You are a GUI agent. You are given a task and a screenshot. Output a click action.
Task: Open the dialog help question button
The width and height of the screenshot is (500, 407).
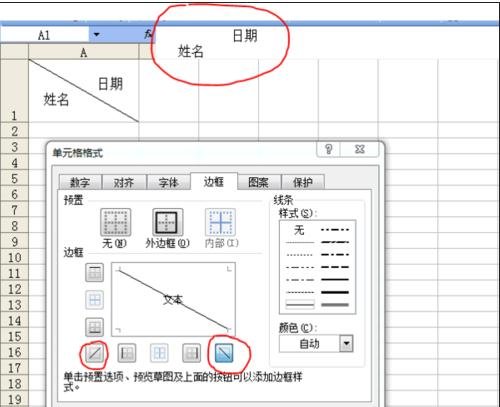328,149
